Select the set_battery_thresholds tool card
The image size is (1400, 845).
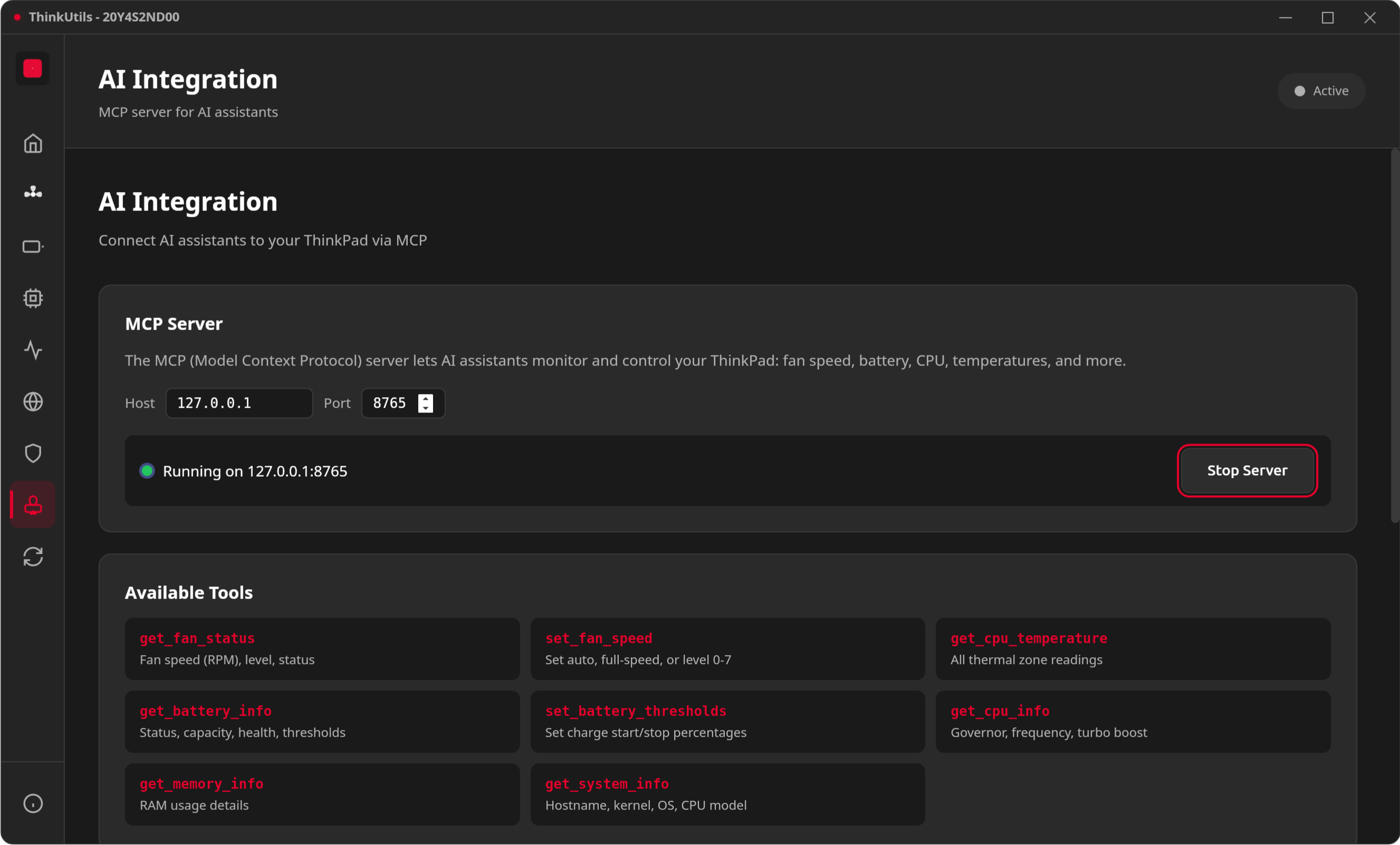(x=727, y=722)
